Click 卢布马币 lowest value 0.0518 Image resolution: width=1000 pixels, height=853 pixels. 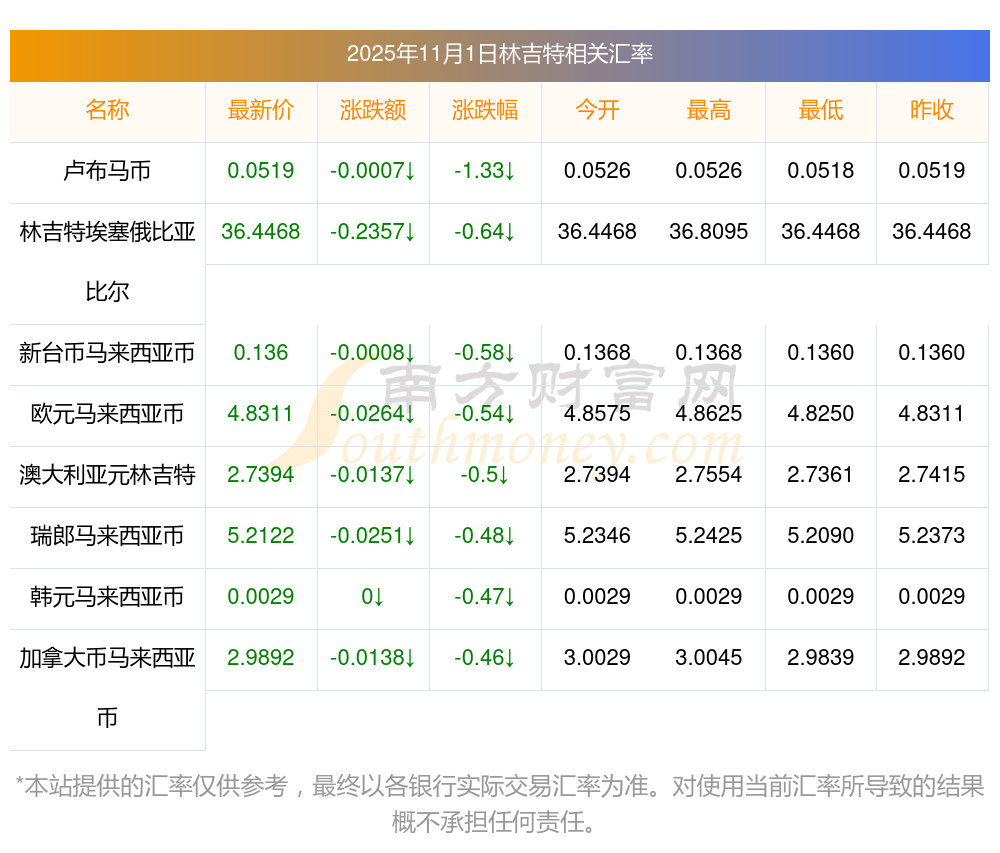point(821,171)
